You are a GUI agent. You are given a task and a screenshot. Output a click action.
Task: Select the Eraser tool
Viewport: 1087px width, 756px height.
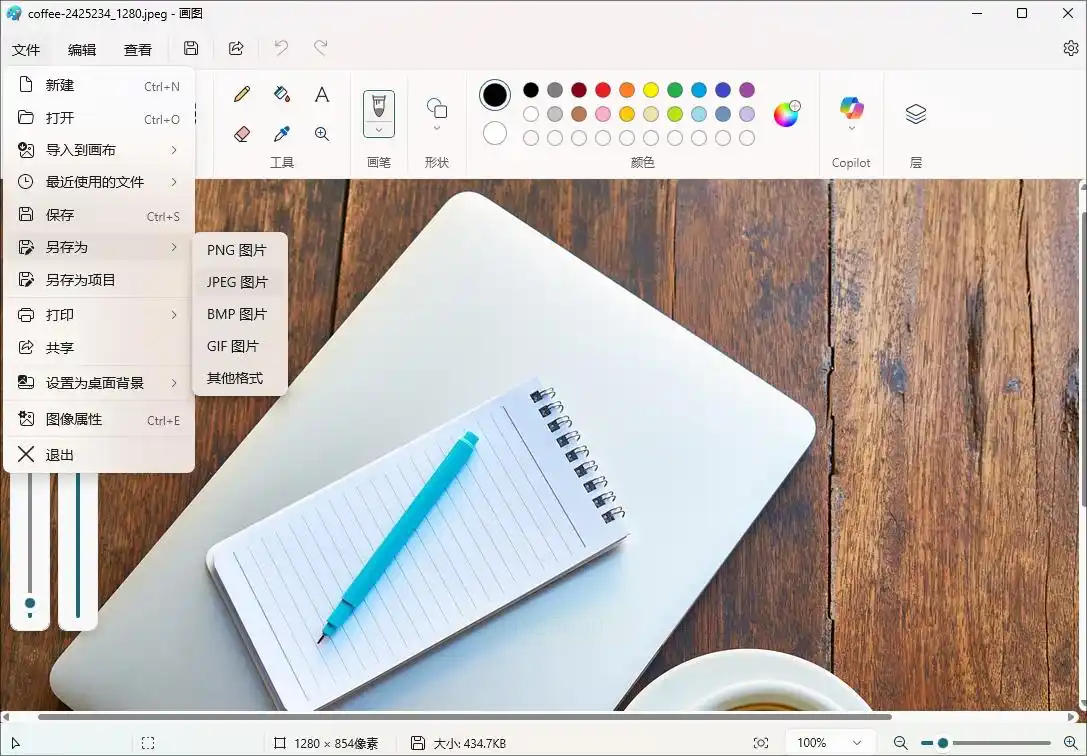coord(242,134)
